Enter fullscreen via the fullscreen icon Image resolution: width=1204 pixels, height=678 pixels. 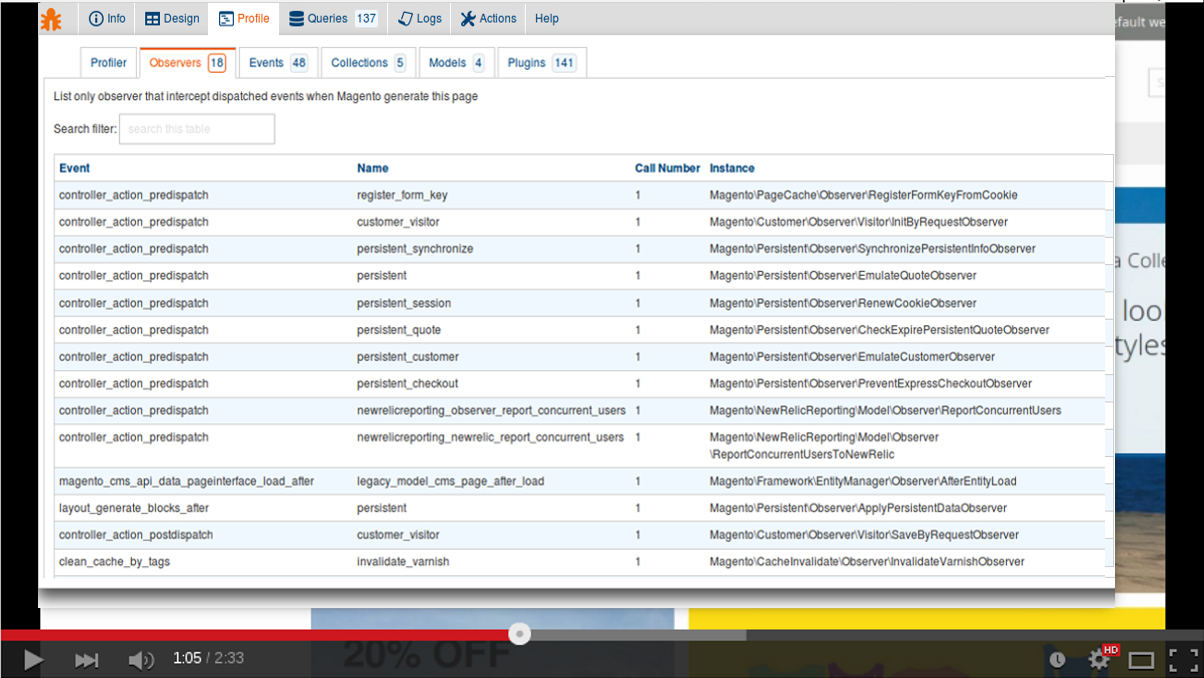pos(1183,660)
